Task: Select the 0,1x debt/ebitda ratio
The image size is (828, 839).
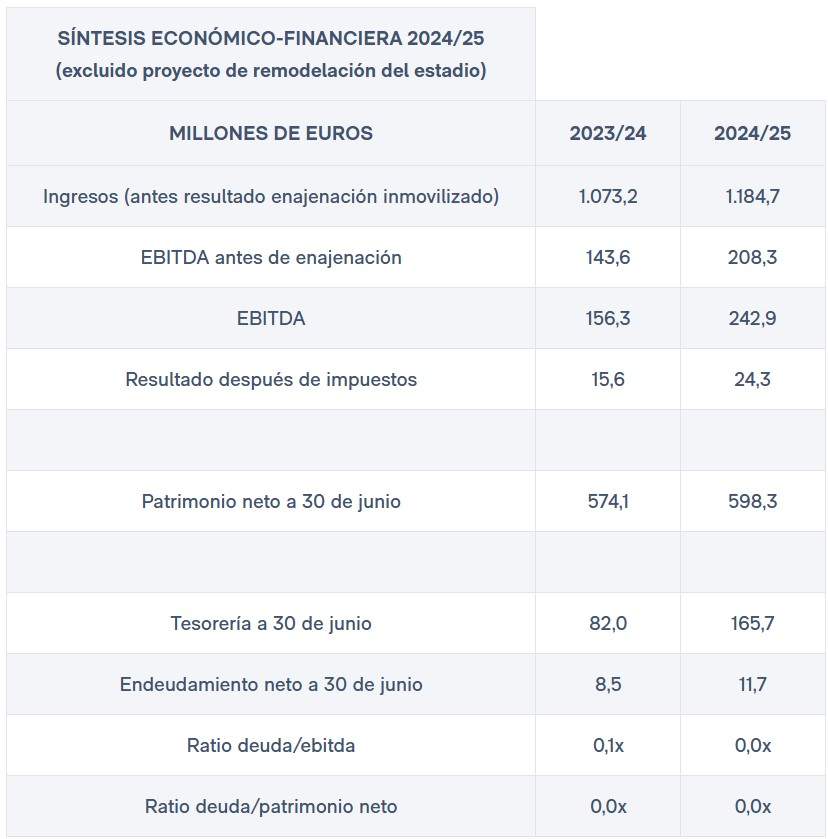Action: pyautogui.click(x=608, y=745)
